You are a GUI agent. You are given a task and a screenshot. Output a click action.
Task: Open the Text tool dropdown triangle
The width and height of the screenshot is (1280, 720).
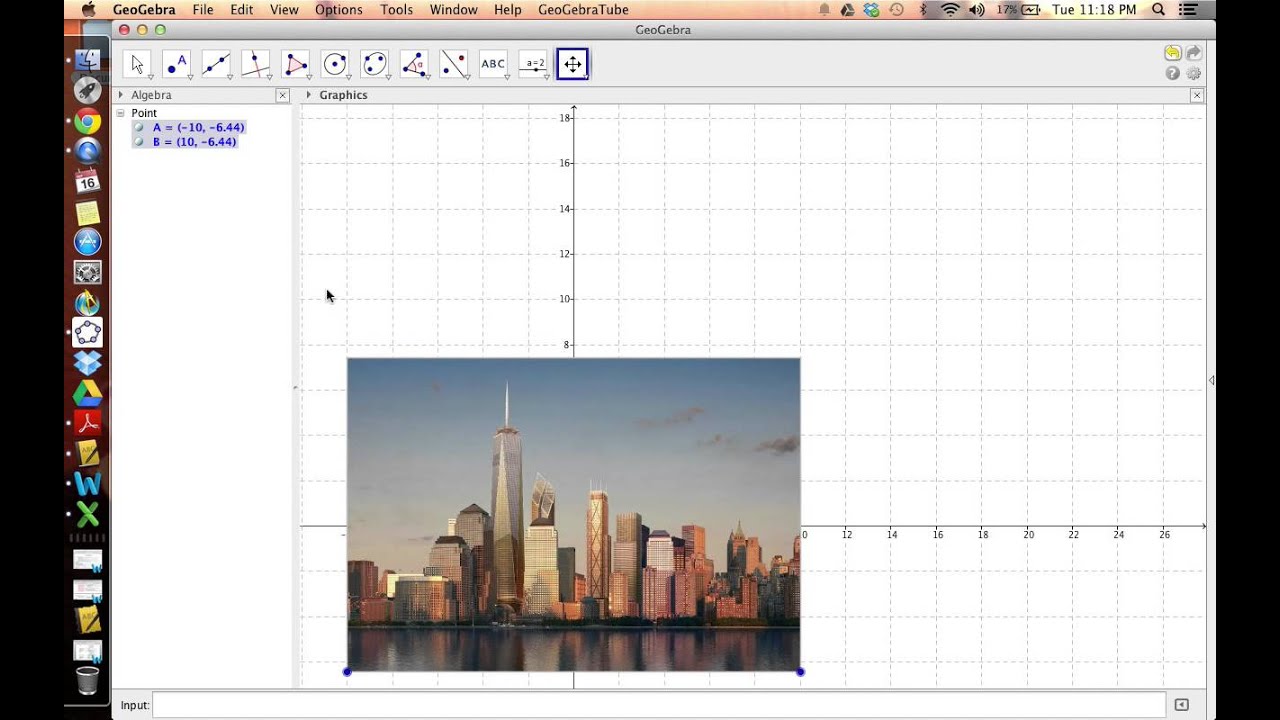click(506, 77)
